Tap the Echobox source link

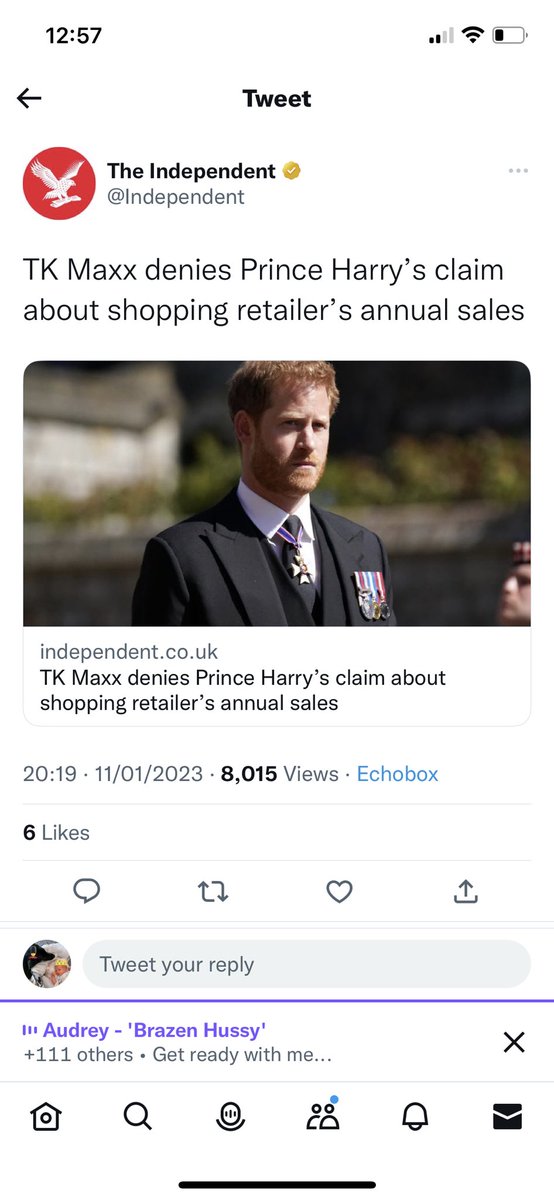click(397, 774)
